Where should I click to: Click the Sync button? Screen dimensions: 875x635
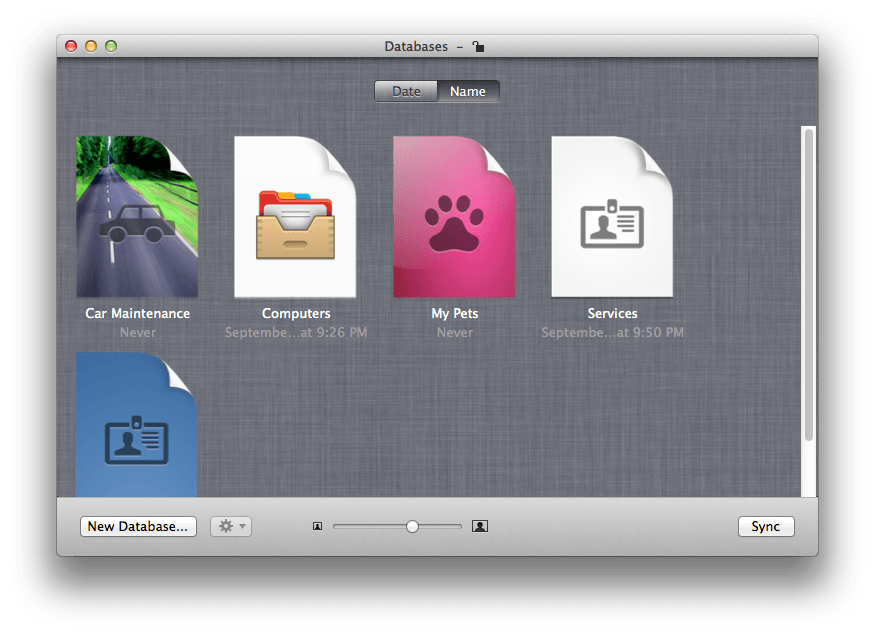pyautogui.click(x=766, y=526)
